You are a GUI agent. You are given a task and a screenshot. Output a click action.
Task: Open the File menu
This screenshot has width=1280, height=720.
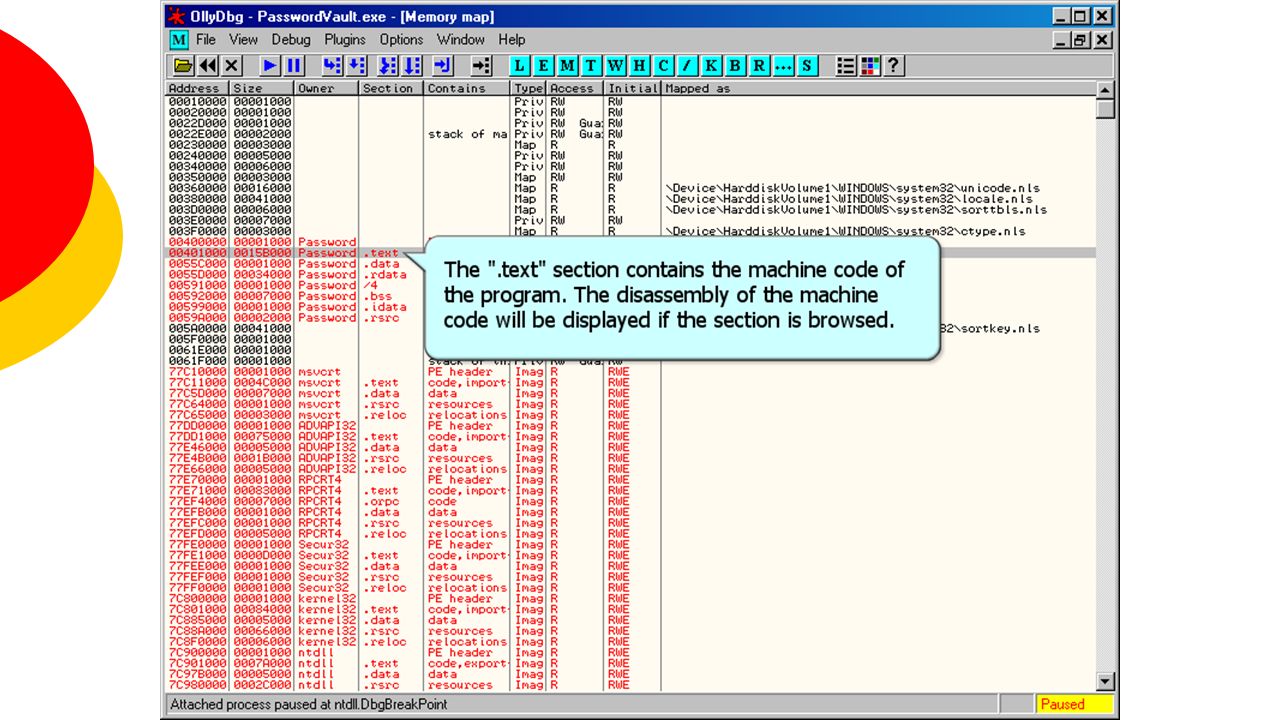tap(206, 40)
